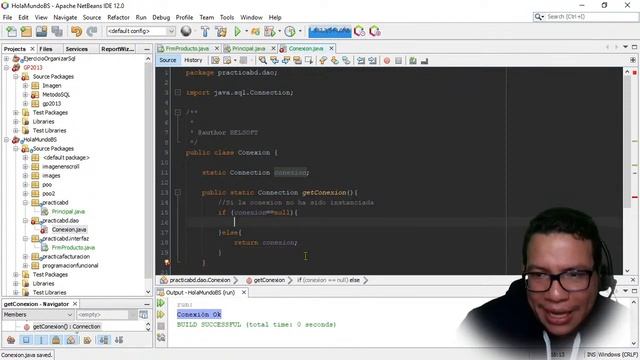Click the Find Selection magnifier icon in editor toolbar
640x360 pixels.
click(x=262, y=60)
